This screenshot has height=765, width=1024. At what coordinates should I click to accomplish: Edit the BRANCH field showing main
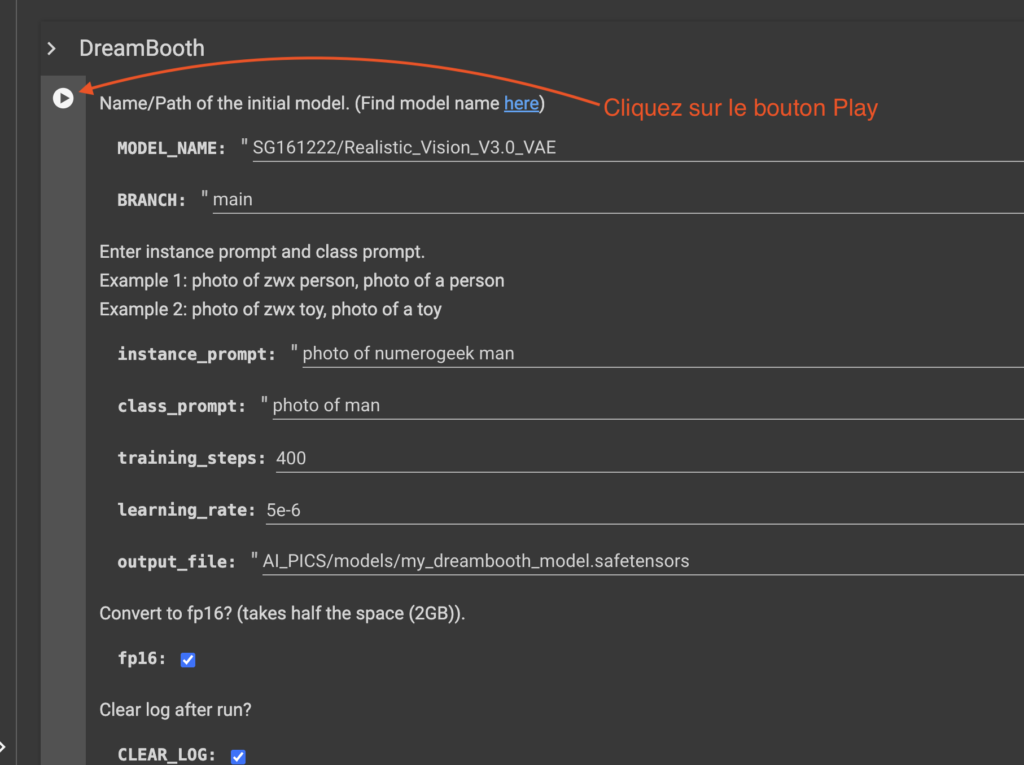tap(618, 200)
